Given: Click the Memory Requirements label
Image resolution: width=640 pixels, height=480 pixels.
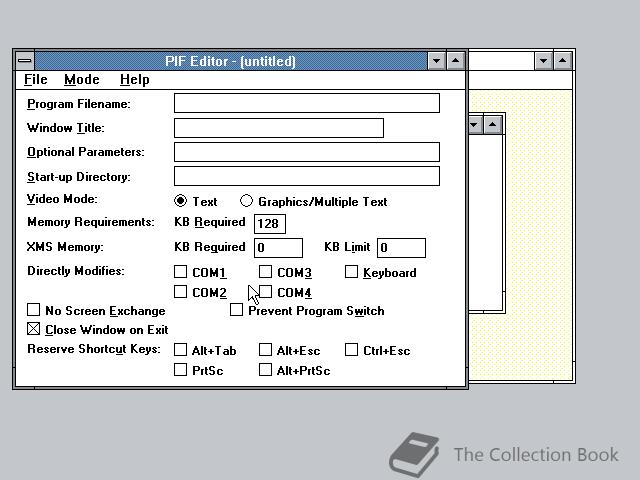Looking at the screenshot, I should [x=91, y=222].
